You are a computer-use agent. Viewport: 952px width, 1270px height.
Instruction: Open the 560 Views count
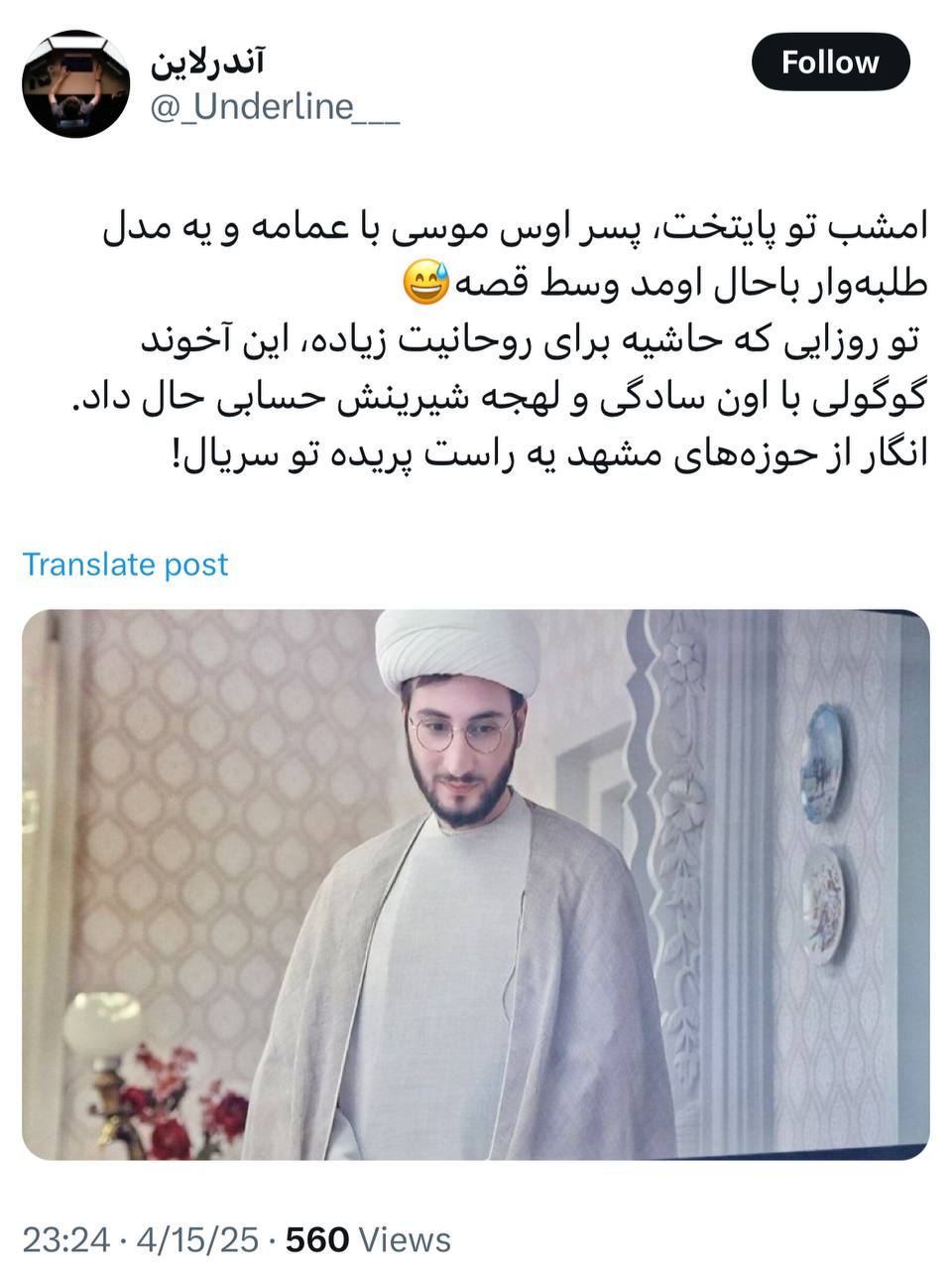(x=368, y=1239)
